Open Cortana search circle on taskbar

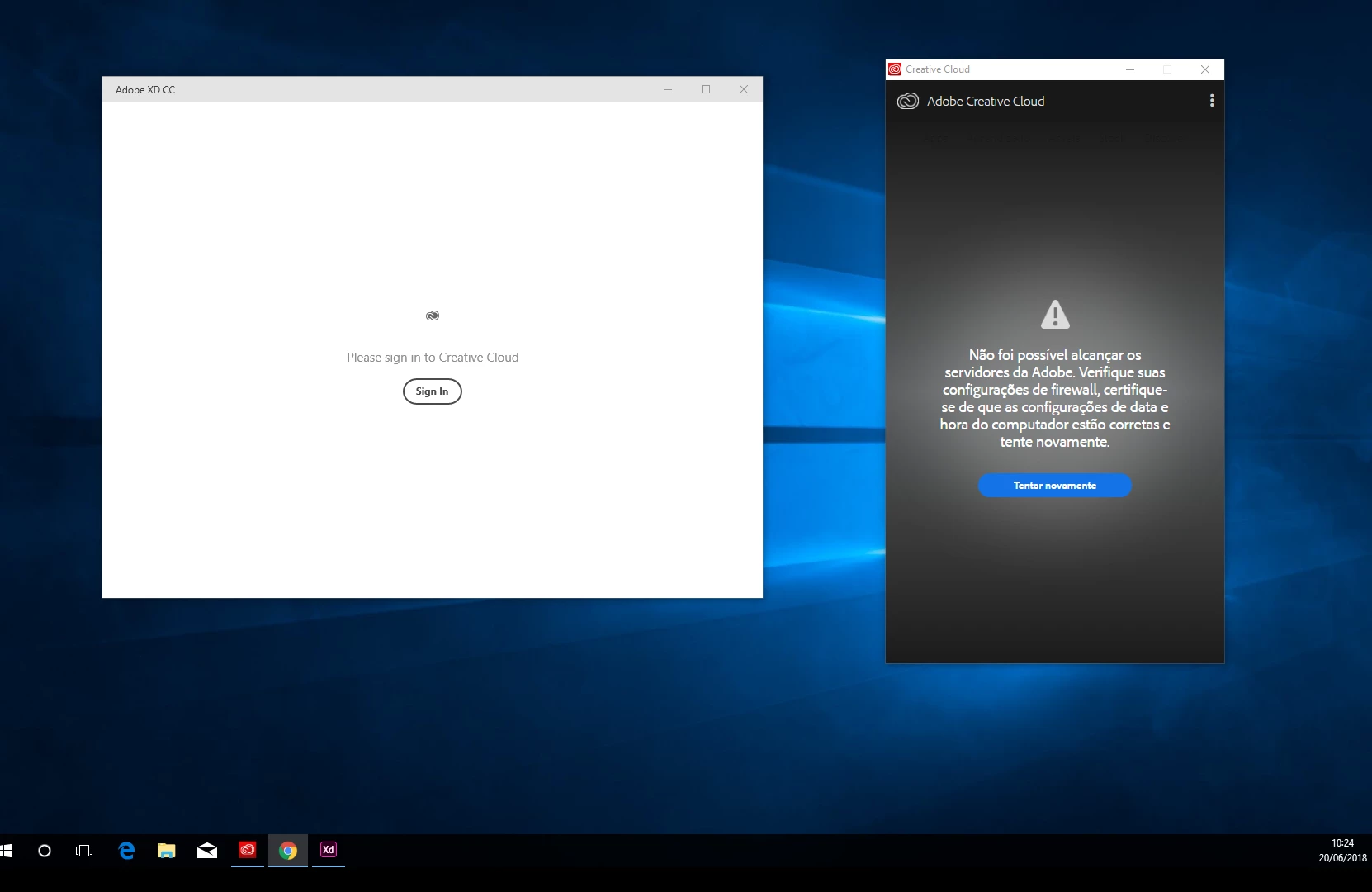click(x=45, y=850)
